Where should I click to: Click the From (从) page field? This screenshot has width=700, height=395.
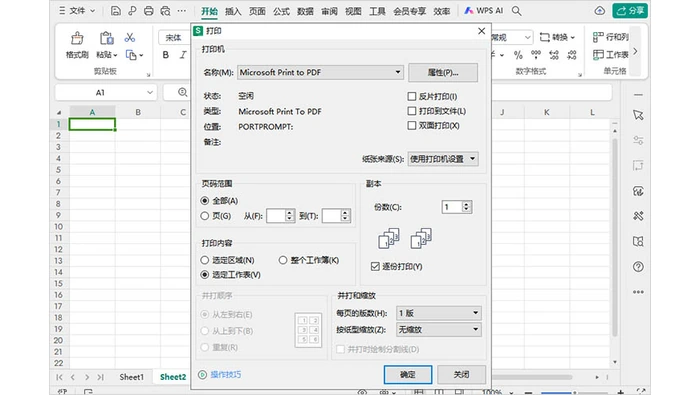[276, 216]
